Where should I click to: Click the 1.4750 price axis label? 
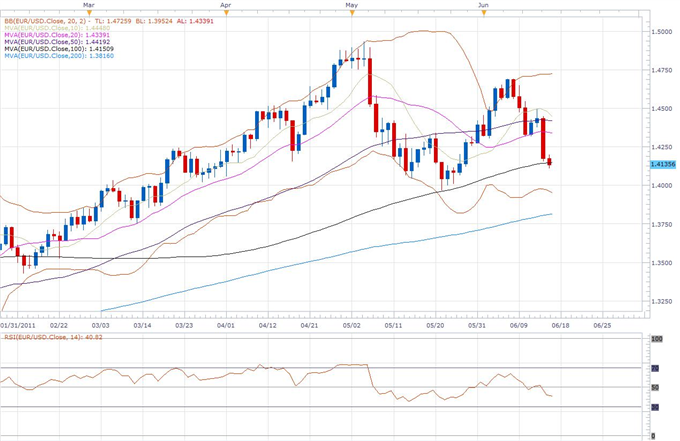click(660, 70)
